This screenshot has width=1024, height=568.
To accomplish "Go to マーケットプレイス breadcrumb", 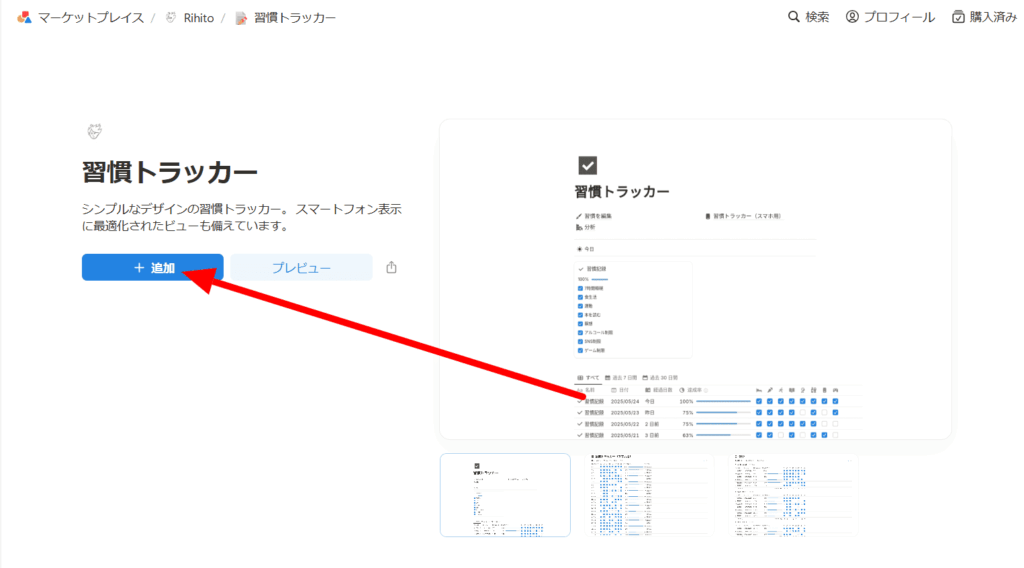I will (90, 18).
